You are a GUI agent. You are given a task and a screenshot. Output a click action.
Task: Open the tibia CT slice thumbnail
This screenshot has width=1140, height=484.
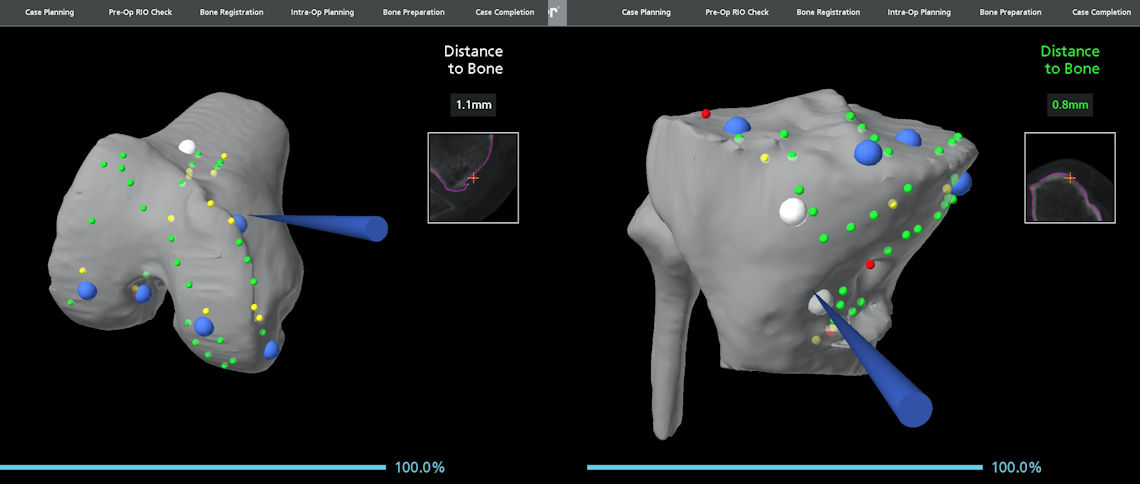coord(1070,177)
